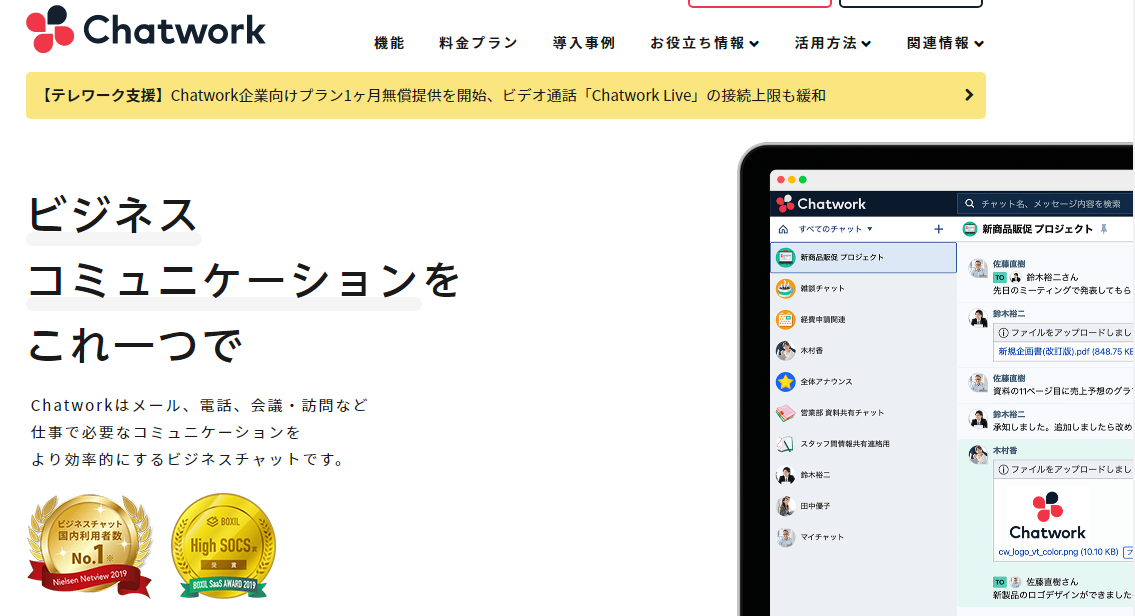Click the home icon in app sidebar
This screenshot has height=616, width=1135.
point(783,229)
